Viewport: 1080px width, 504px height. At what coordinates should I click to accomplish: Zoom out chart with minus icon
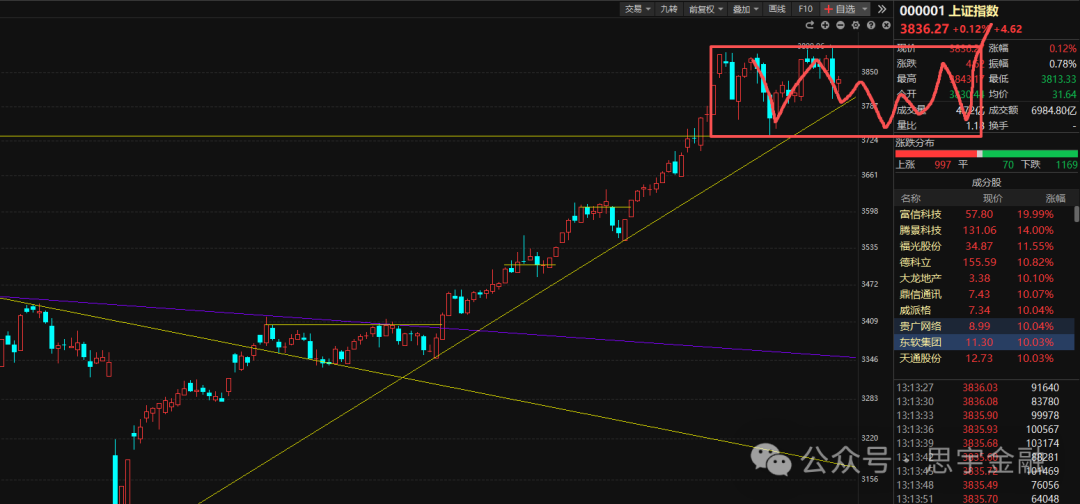(840, 25)
